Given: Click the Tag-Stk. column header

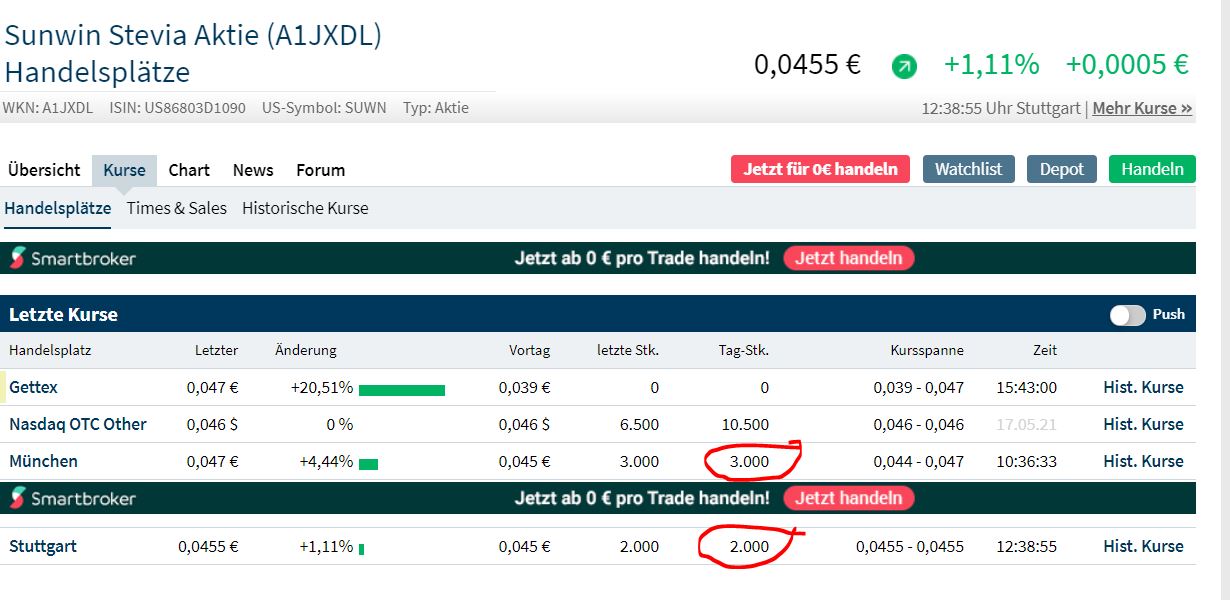Looking at the screenshot, I should (743, 350).
